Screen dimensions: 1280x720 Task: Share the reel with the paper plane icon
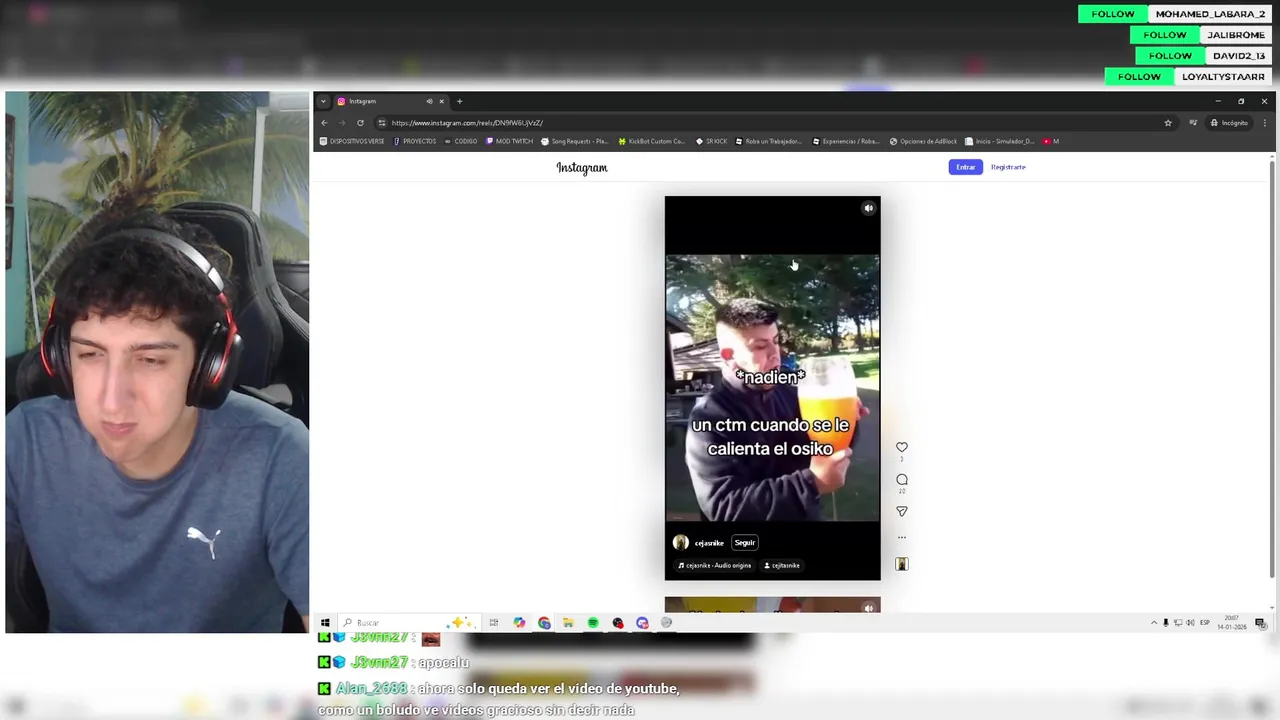(901, 511)
